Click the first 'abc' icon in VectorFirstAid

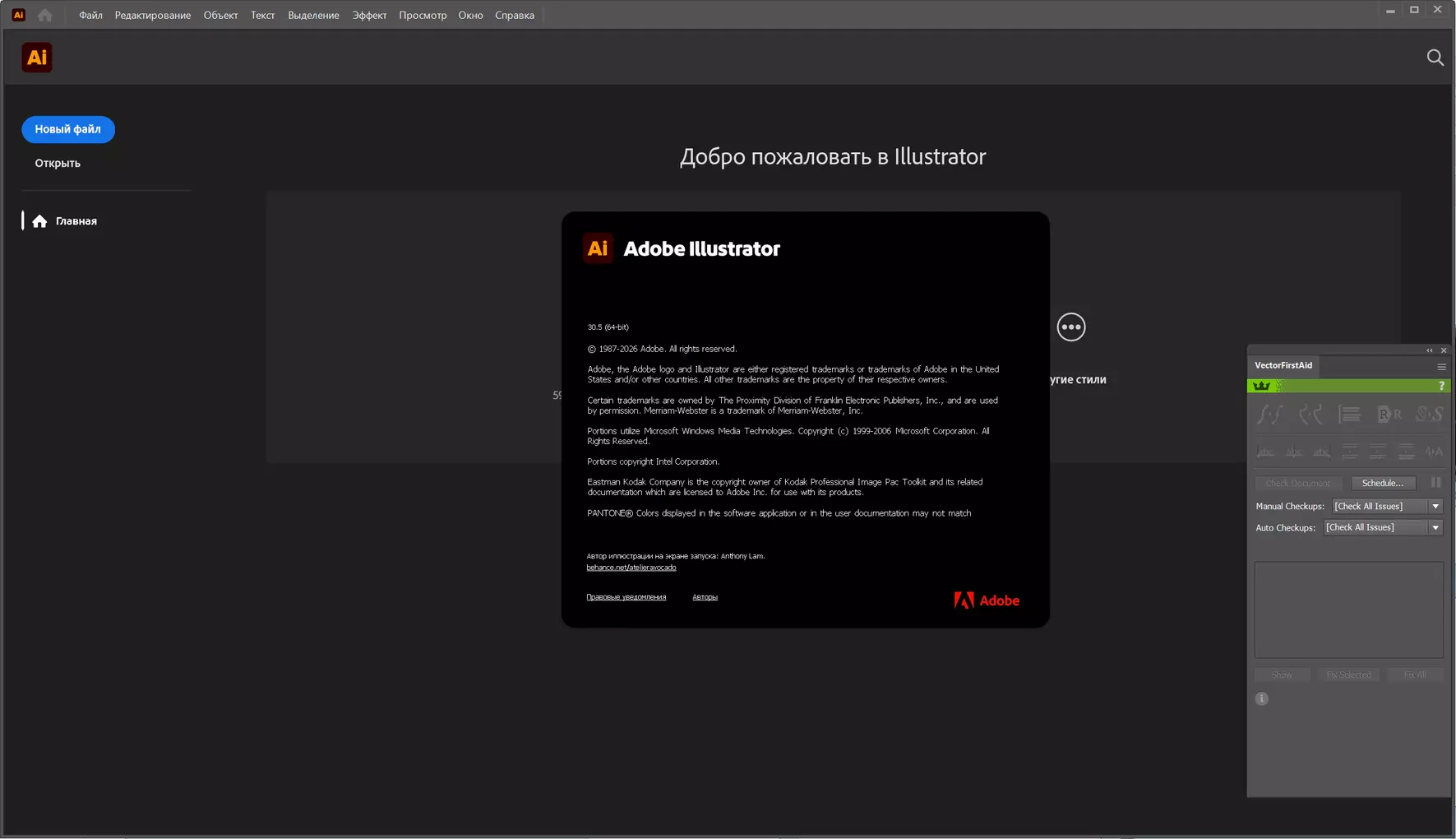pyautogui.click(x=1266, y=452)
